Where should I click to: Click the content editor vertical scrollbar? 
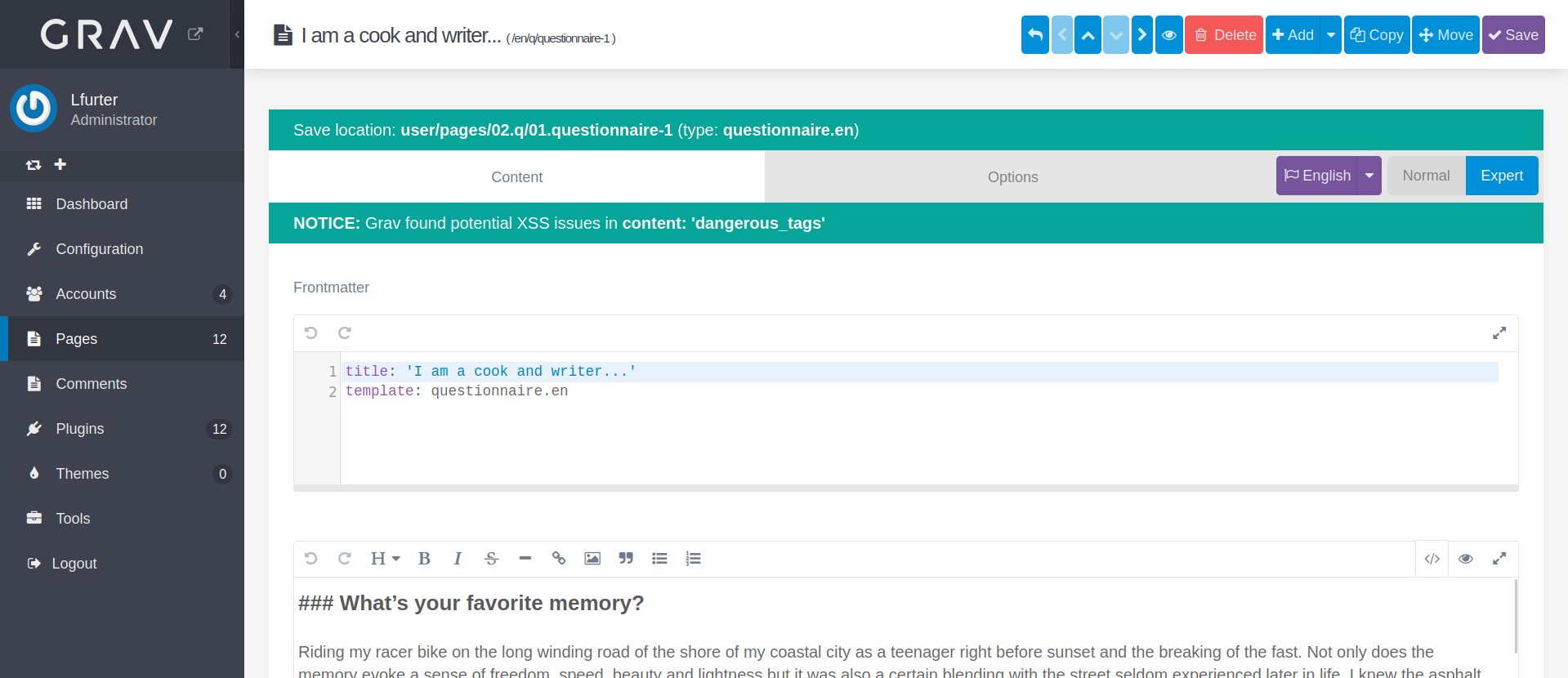[x=1516, y=617]
